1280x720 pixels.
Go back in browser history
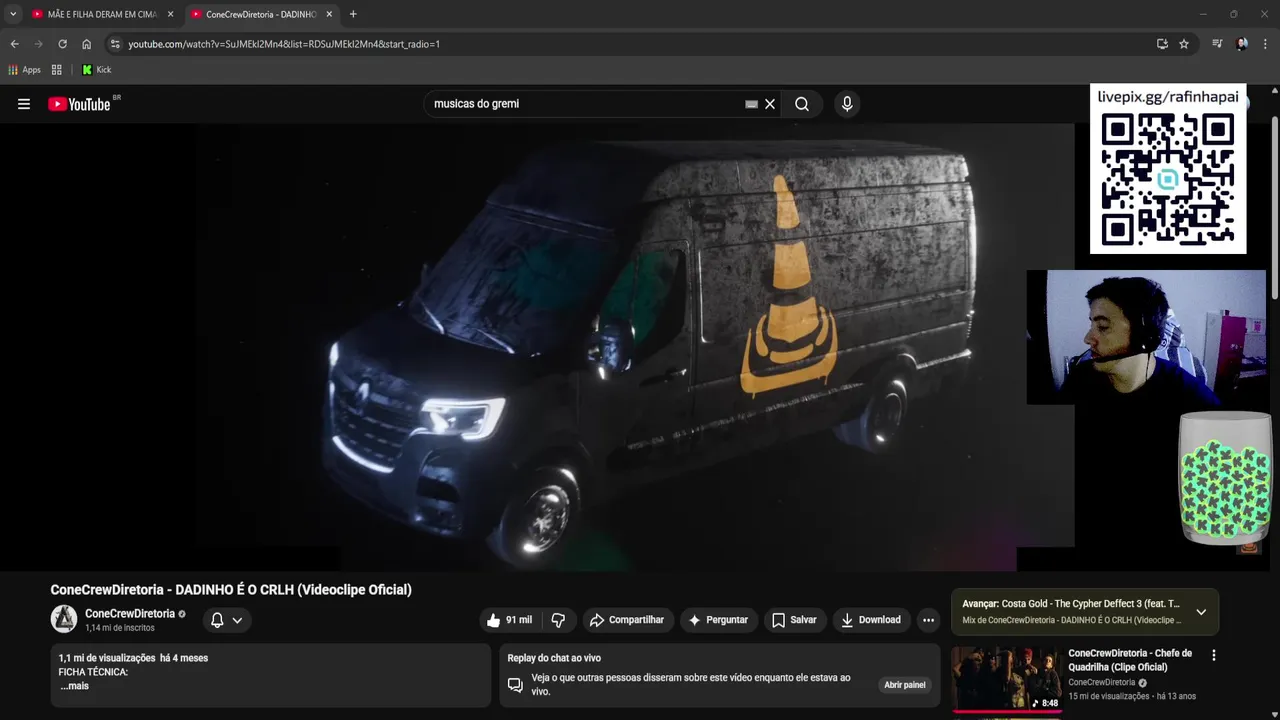coord(14,44)
